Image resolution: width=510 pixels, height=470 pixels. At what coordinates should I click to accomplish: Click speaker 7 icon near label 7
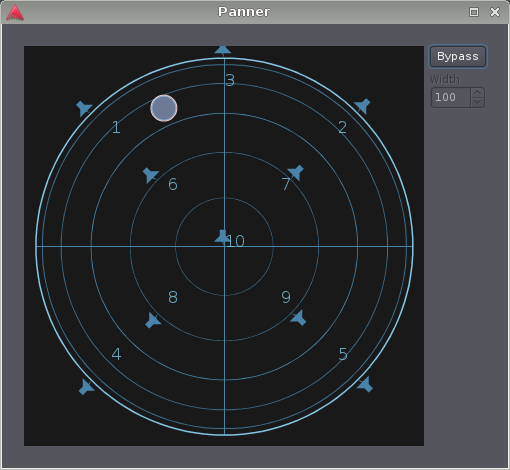(296, 173)
